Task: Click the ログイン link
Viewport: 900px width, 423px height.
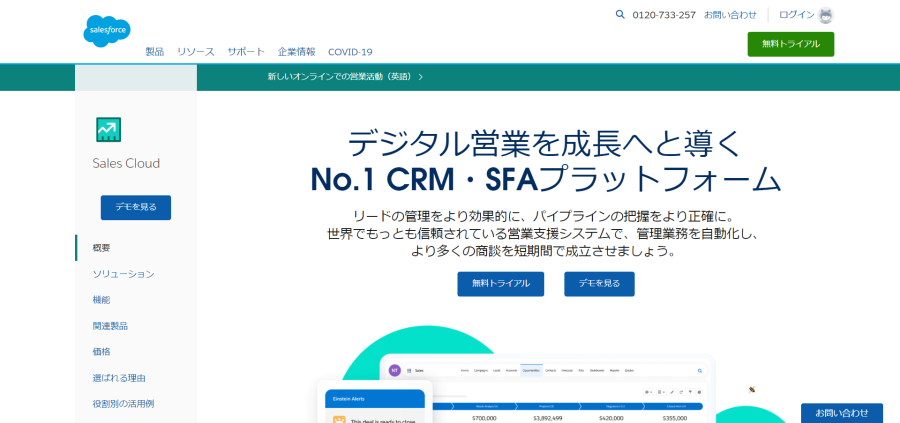Action: pos(797,15)
